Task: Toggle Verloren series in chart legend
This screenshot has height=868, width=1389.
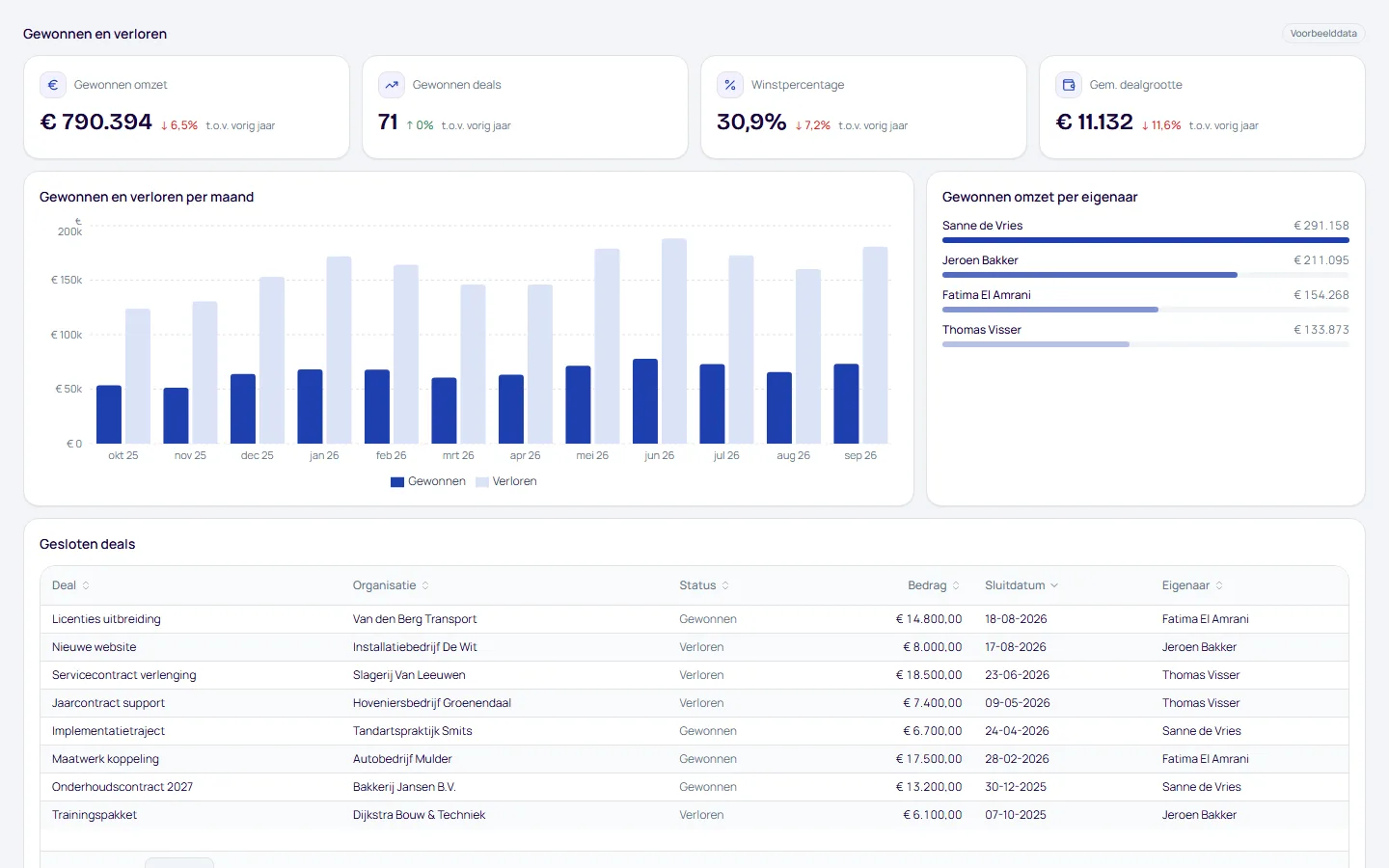Action: pyautogui.click(x=506, y=481)
